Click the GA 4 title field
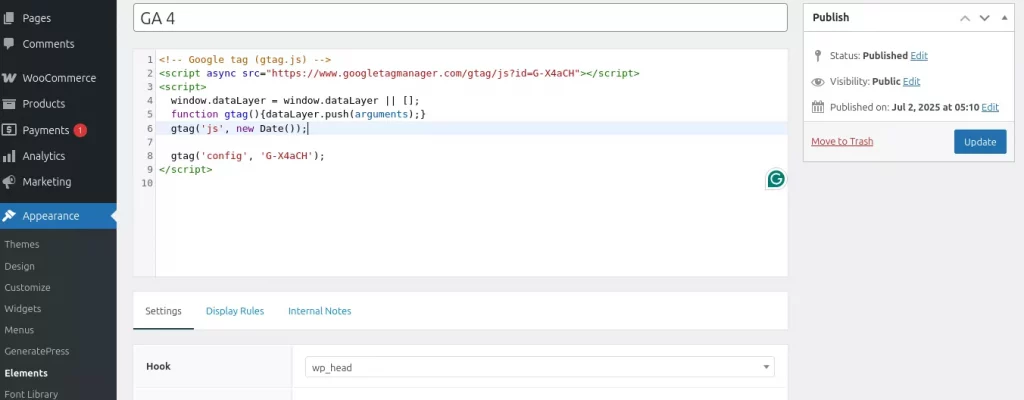The image size is (1024, 400). click(460, 18)
